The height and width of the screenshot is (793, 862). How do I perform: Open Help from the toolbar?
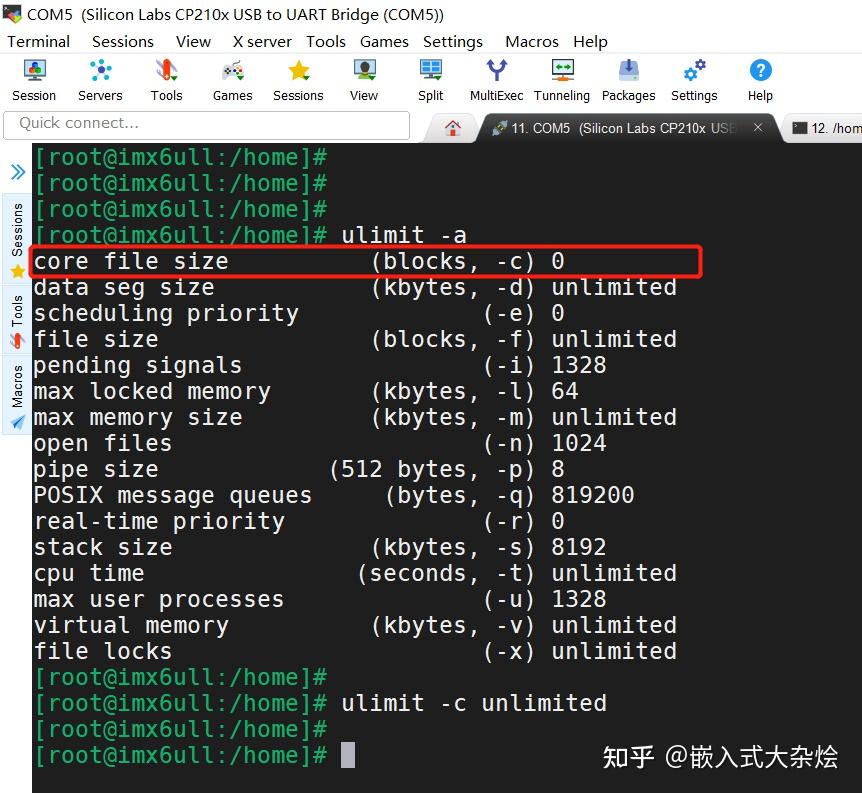coord(759,78)
